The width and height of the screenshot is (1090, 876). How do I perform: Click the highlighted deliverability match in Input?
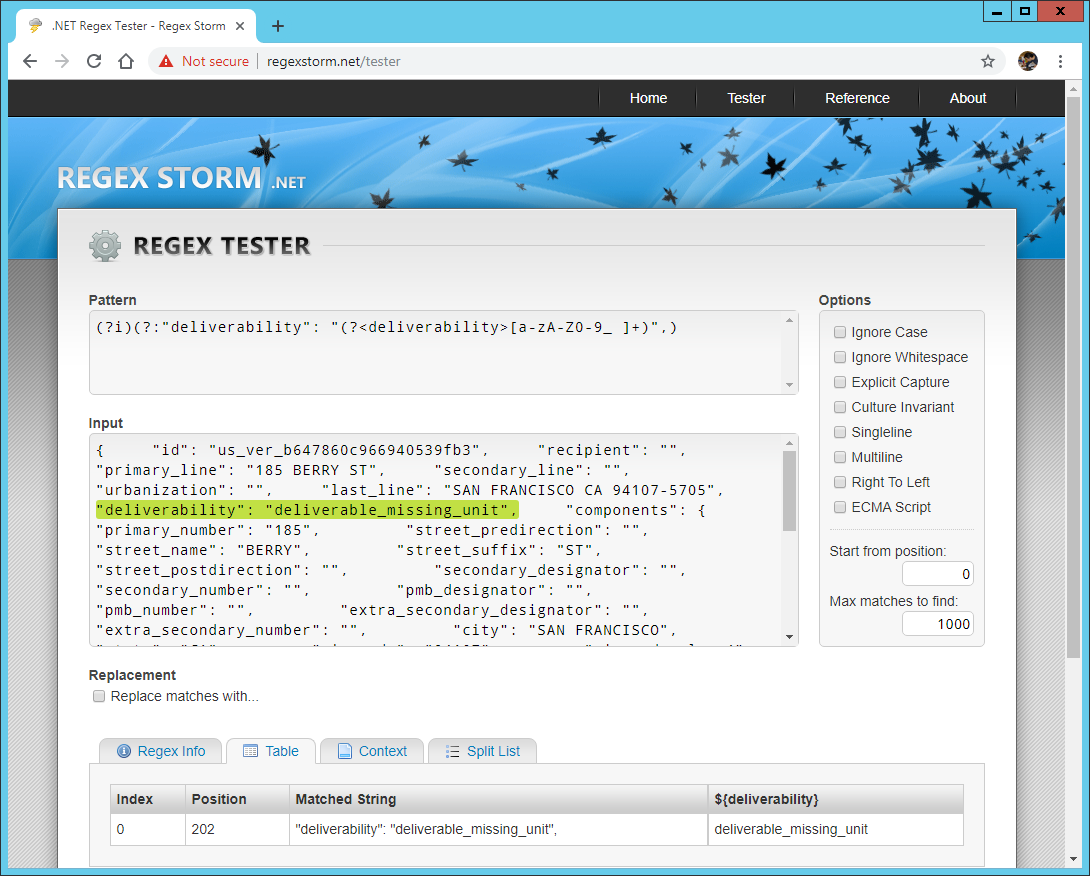pos(307,510)
